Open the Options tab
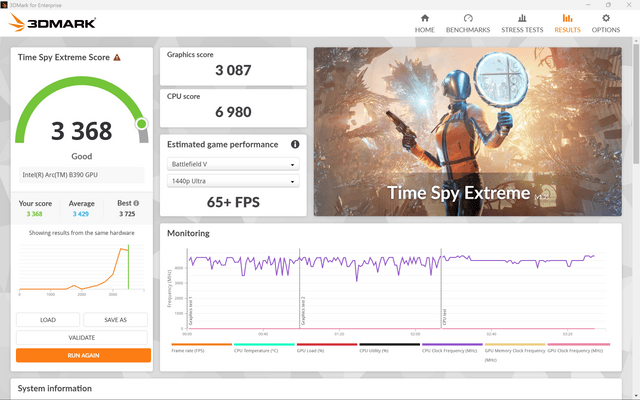Screen dimensions: 640x400 click(x=606, y=24)
